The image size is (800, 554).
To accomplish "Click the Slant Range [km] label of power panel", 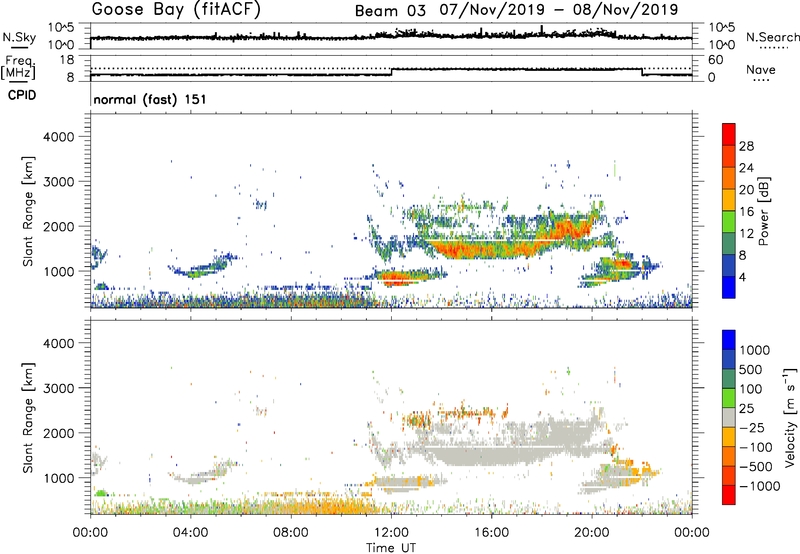I will point(27,211).
